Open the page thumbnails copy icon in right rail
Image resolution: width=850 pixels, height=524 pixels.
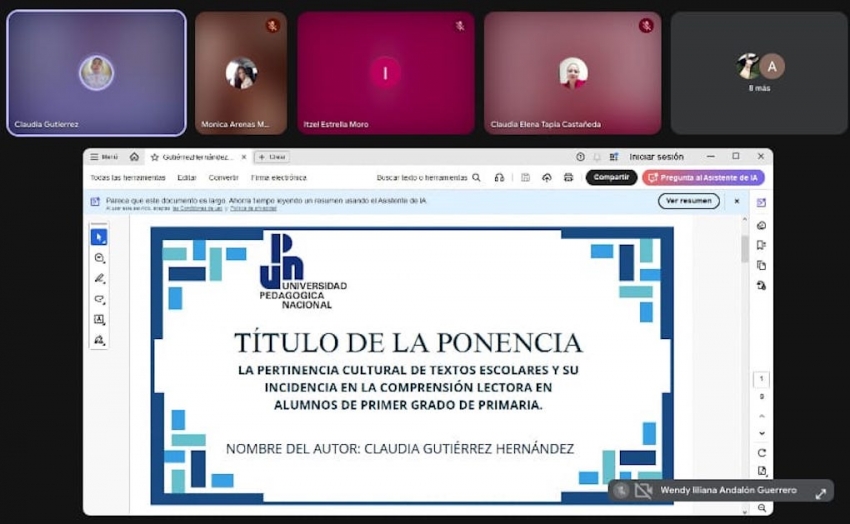[761, 266]
